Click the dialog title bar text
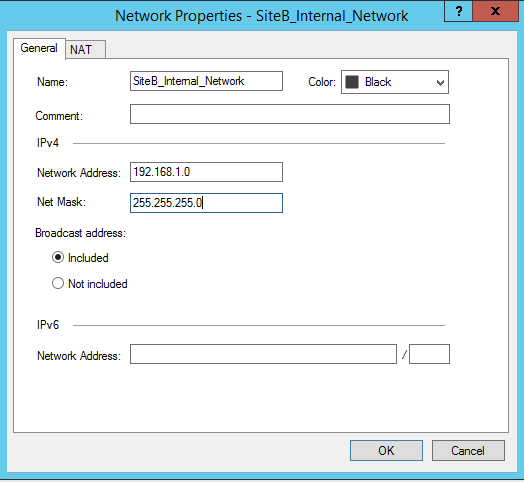Screen dimensions: 524x482 pyautogui.click(x=262, y=16)
